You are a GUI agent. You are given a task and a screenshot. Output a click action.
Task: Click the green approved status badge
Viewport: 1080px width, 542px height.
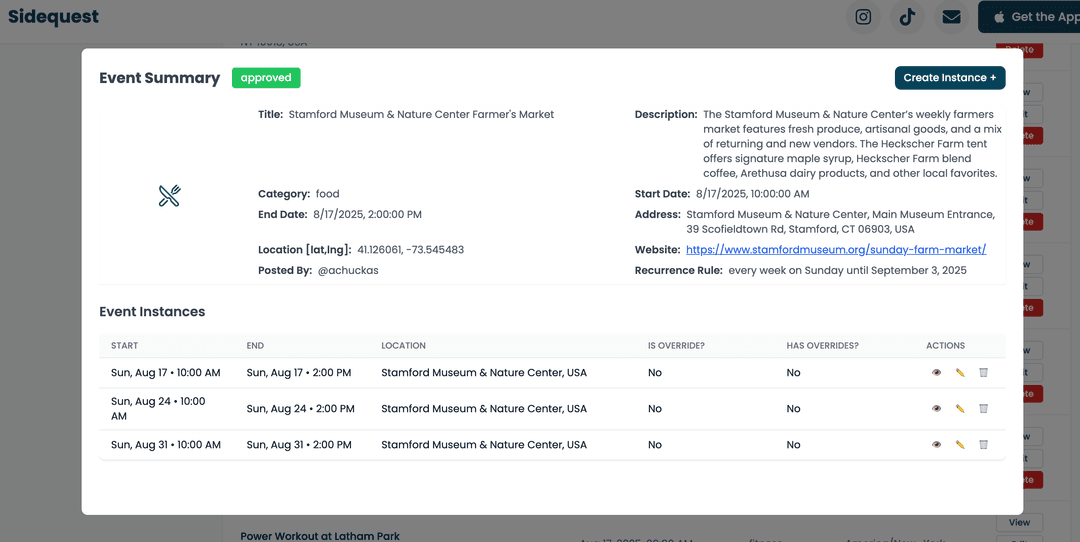(266, 78)
